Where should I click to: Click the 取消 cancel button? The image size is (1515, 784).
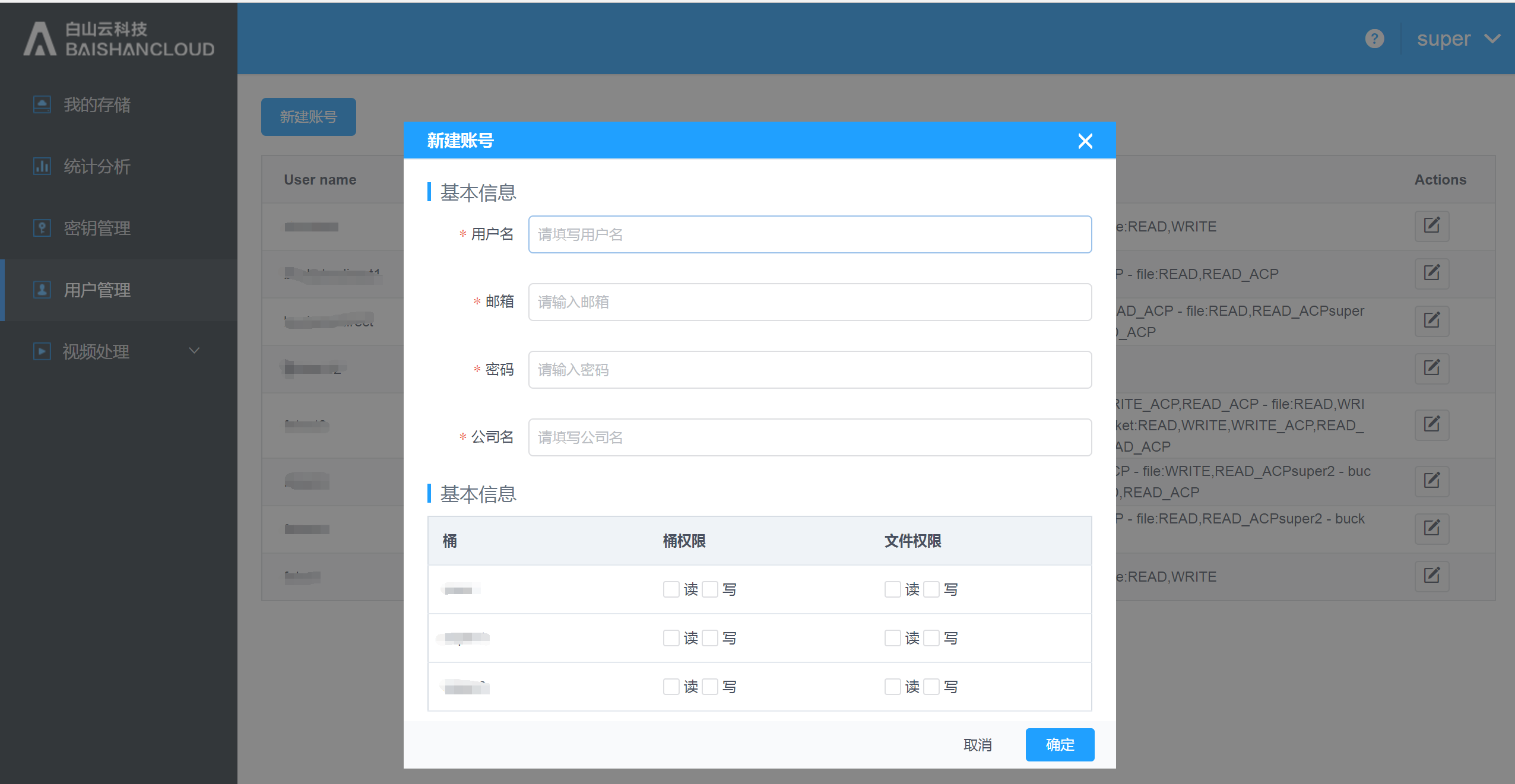coord(977,744)
